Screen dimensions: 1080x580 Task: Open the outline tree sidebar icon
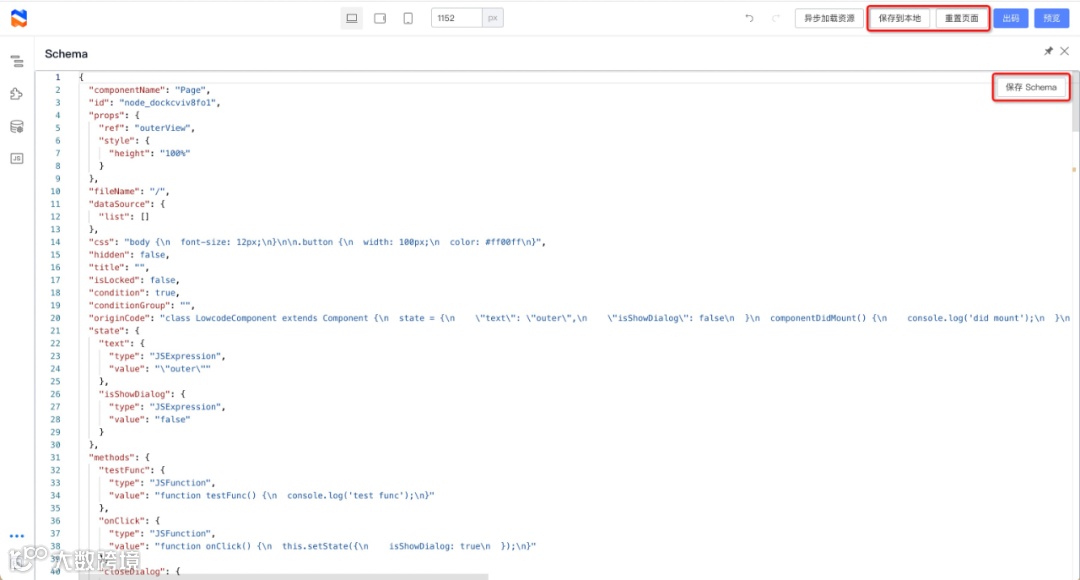tap(17, 61)
